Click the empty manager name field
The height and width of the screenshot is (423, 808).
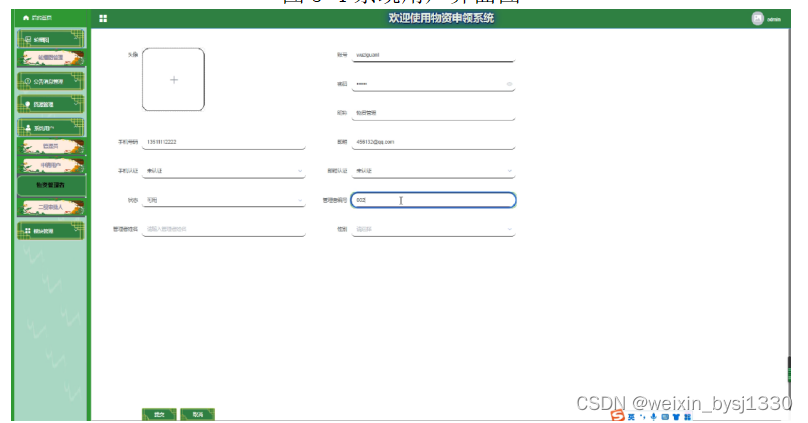[x=224, y=229]
